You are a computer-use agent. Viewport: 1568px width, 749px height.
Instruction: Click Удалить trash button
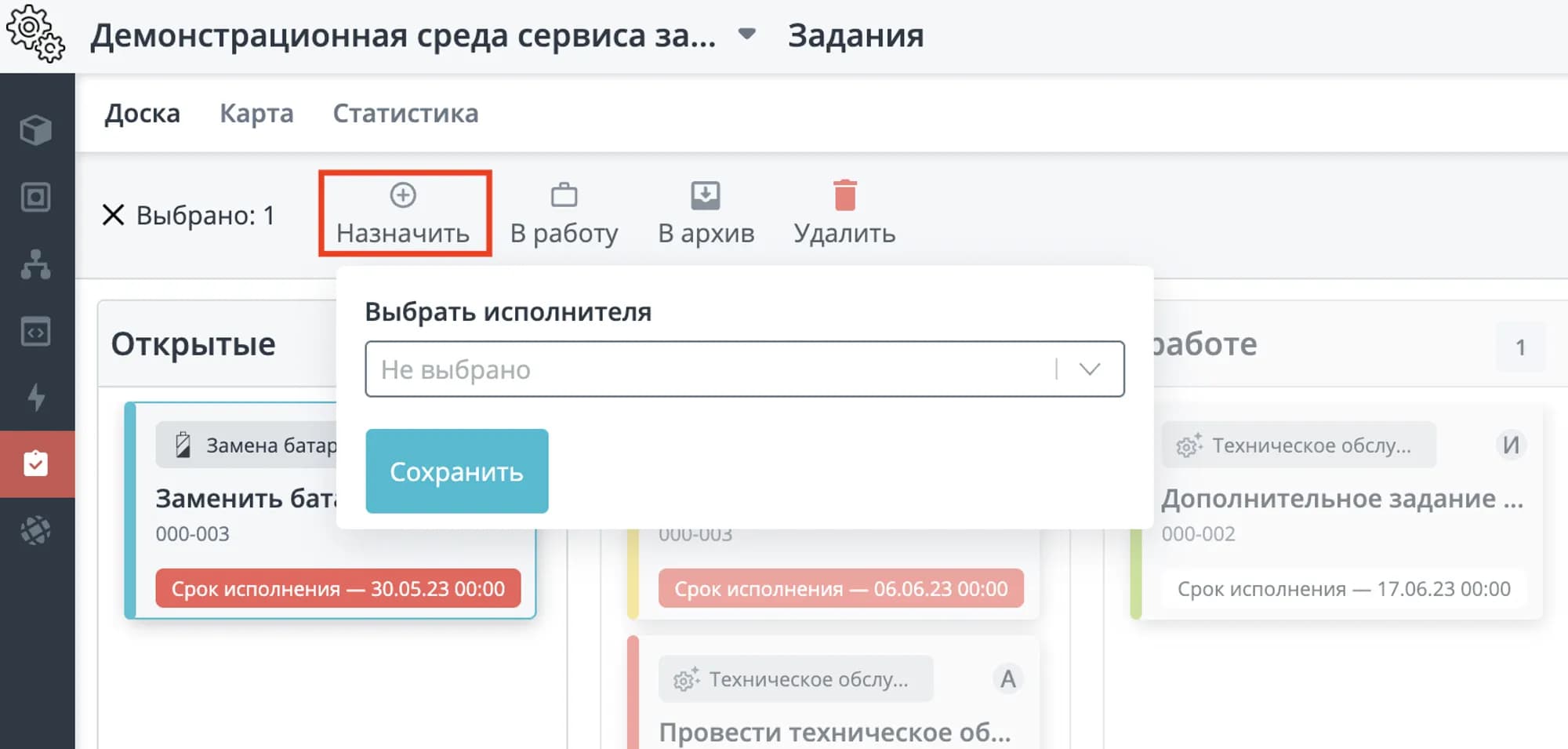click(x=844, y=213)
